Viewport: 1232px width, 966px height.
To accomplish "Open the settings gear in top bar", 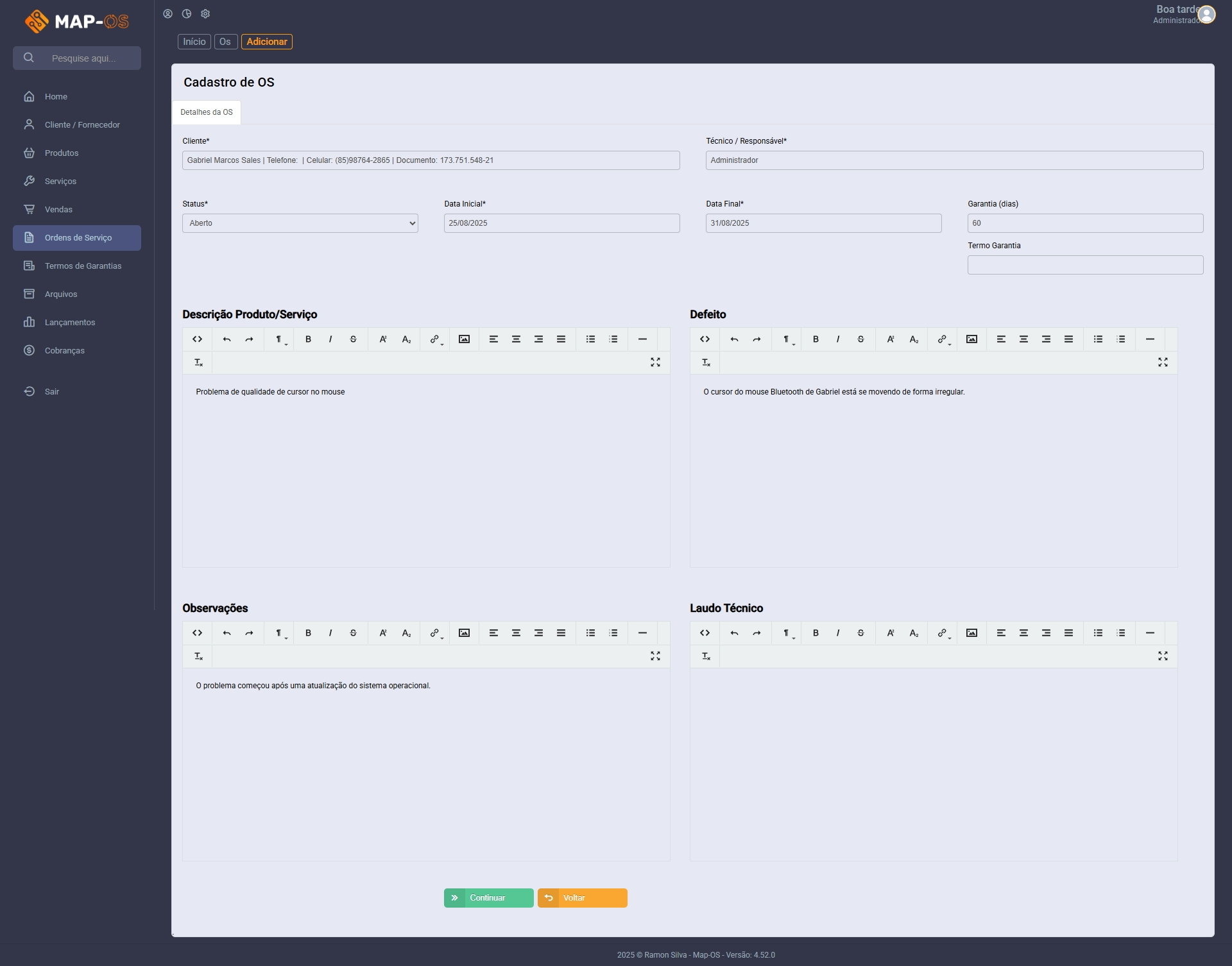I will tap(205, 13).
